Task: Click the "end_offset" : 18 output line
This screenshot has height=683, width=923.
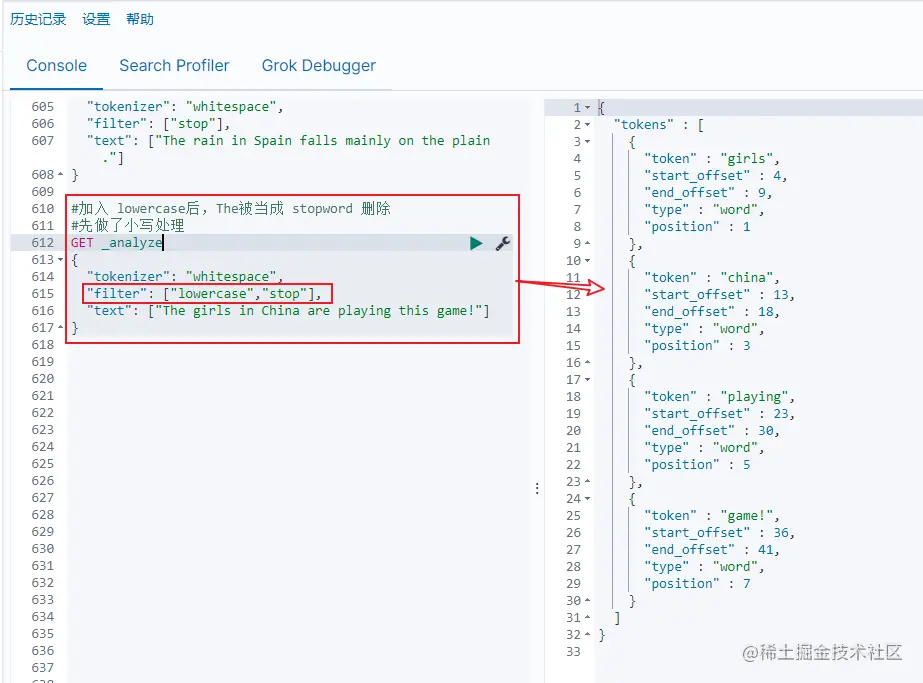Action: click(x=712, y=311)
